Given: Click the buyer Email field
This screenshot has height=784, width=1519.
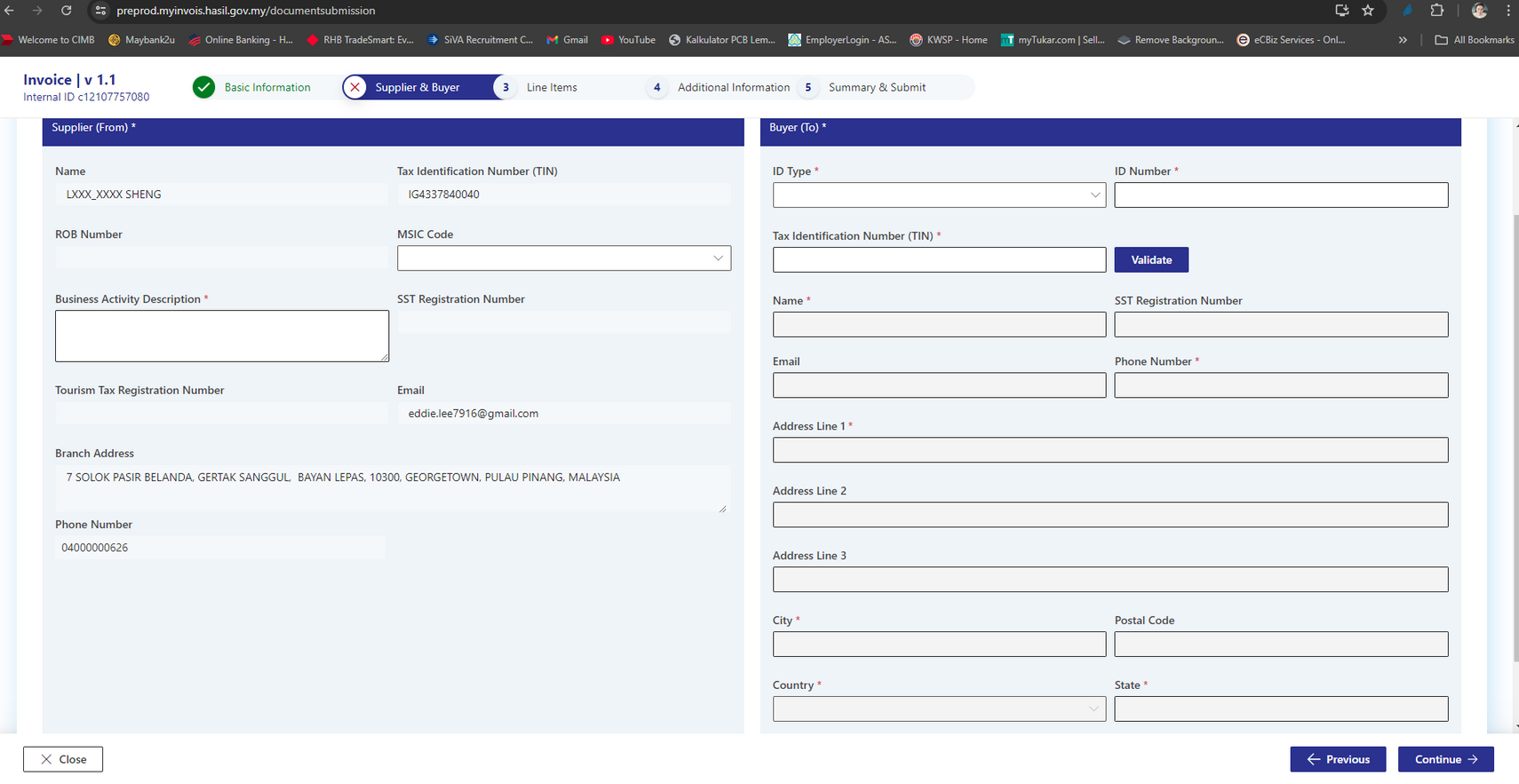Looking at the screenshot, I should point(939,384).
